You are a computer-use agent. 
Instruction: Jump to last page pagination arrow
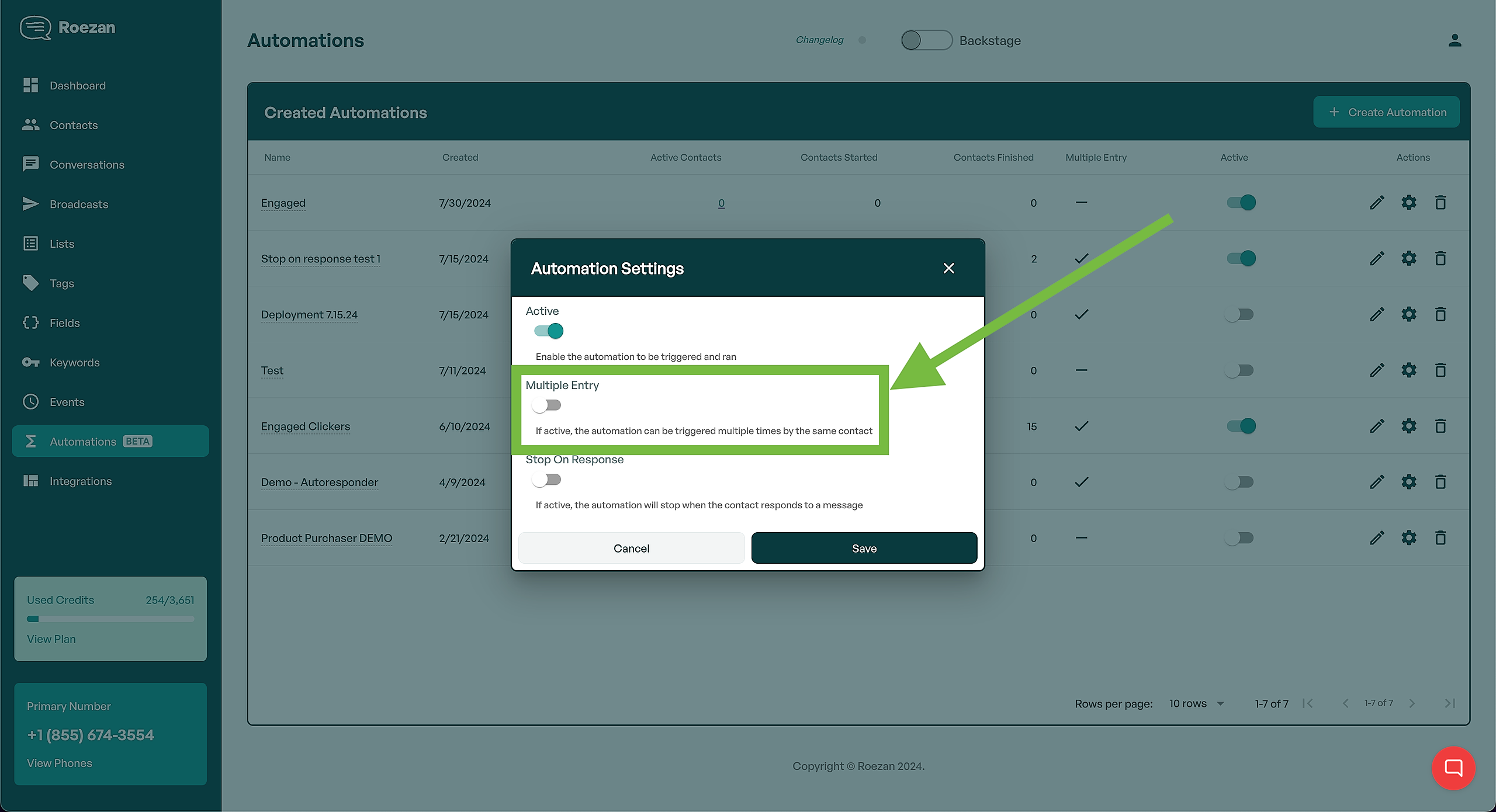point(1449,703)
